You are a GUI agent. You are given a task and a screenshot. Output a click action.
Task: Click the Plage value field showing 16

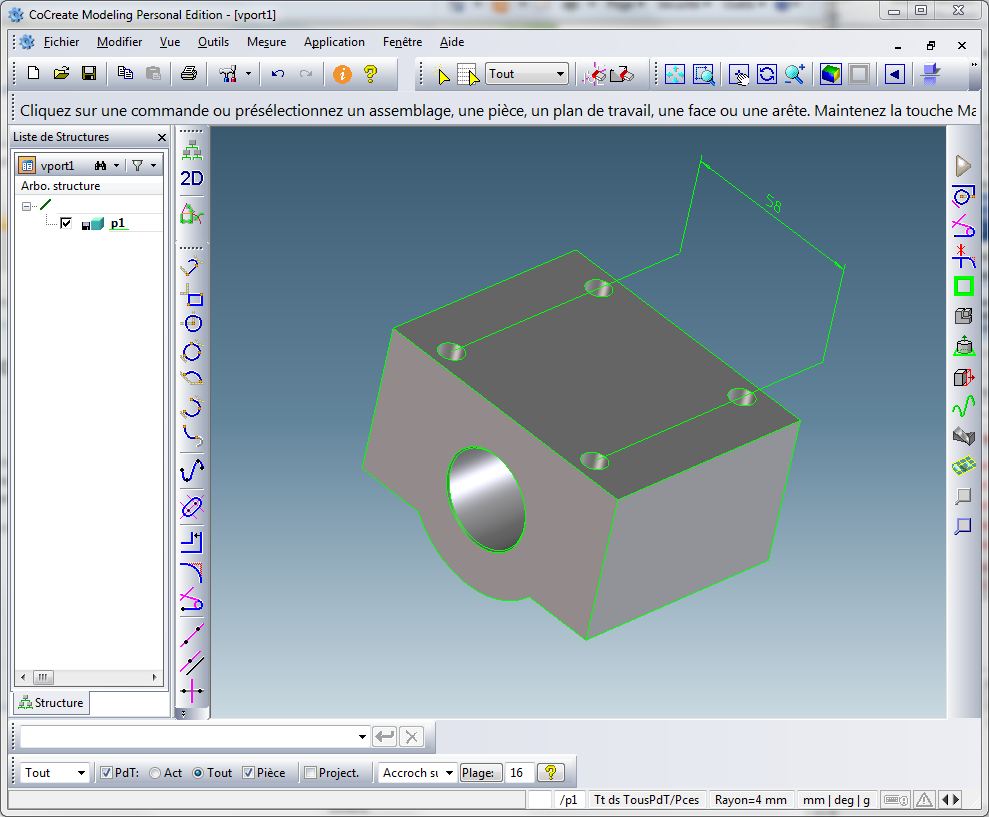[519, 773]
